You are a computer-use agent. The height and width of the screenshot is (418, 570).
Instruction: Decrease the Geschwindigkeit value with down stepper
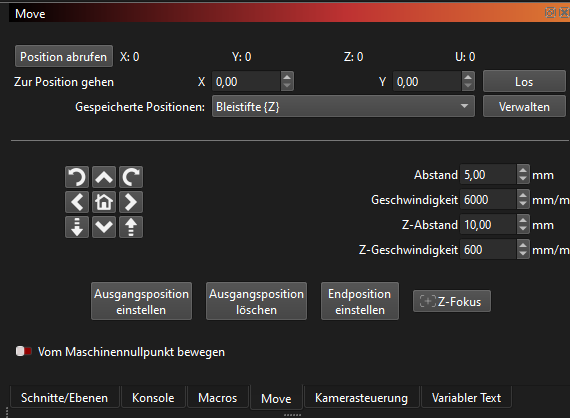pos(523,204)
